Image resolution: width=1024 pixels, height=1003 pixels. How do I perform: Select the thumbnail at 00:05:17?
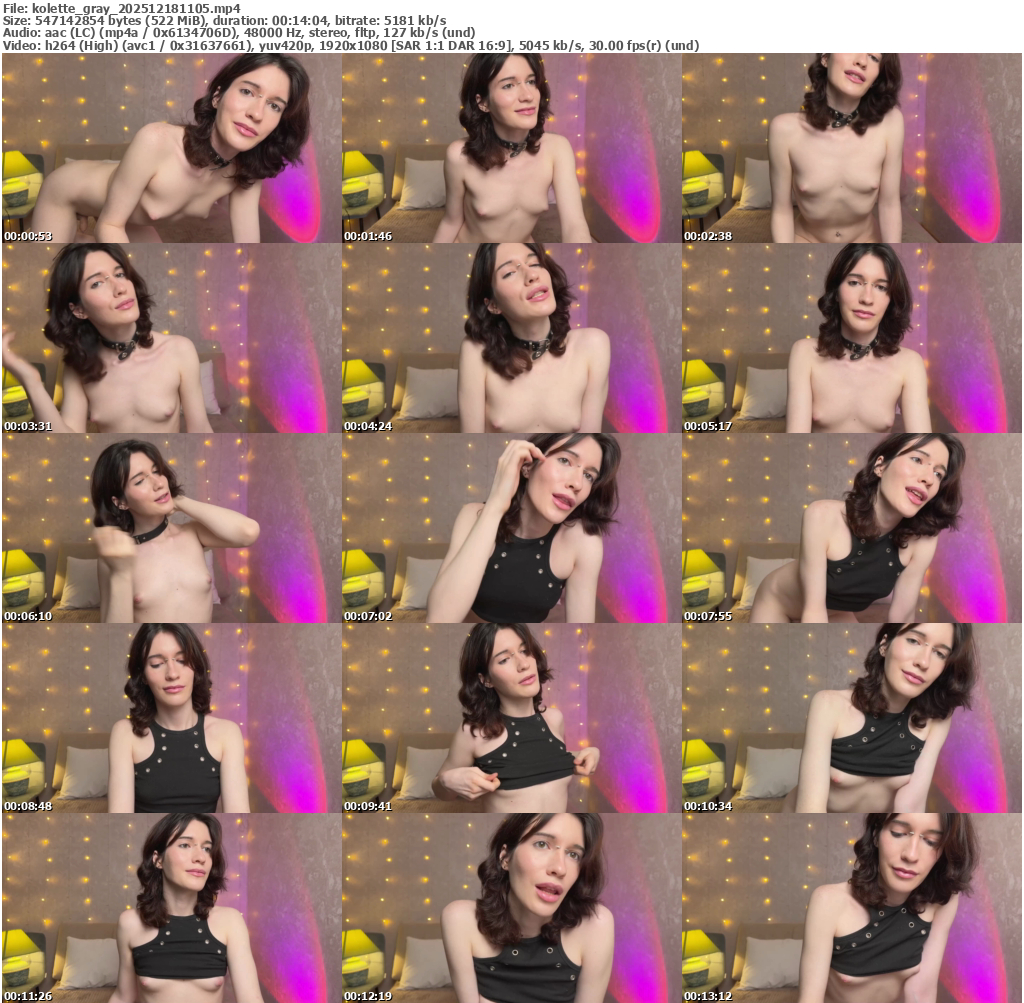click(851, 338)
